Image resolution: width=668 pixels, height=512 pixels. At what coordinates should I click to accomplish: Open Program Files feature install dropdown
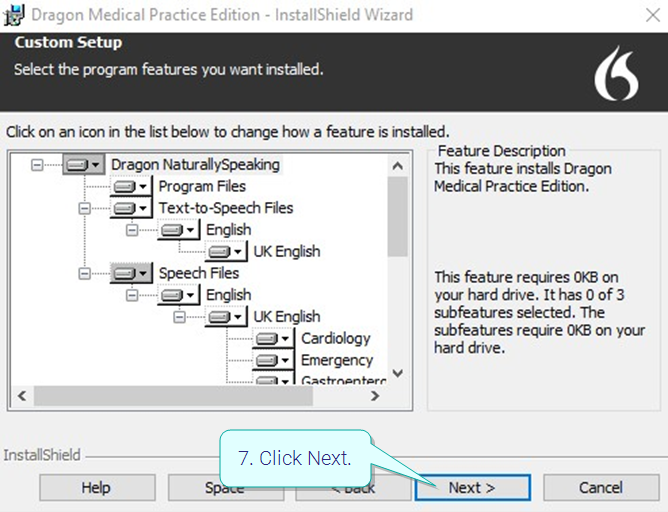(131, 186)
